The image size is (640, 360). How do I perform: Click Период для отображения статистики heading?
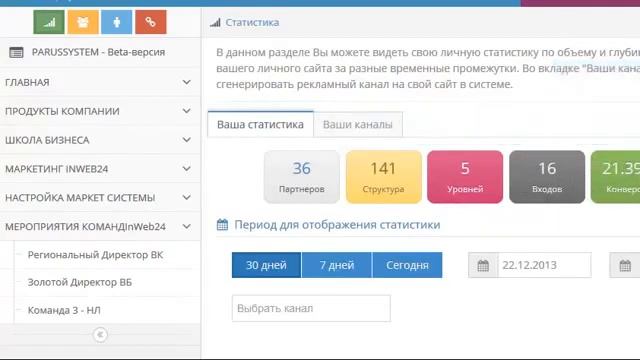337,224
